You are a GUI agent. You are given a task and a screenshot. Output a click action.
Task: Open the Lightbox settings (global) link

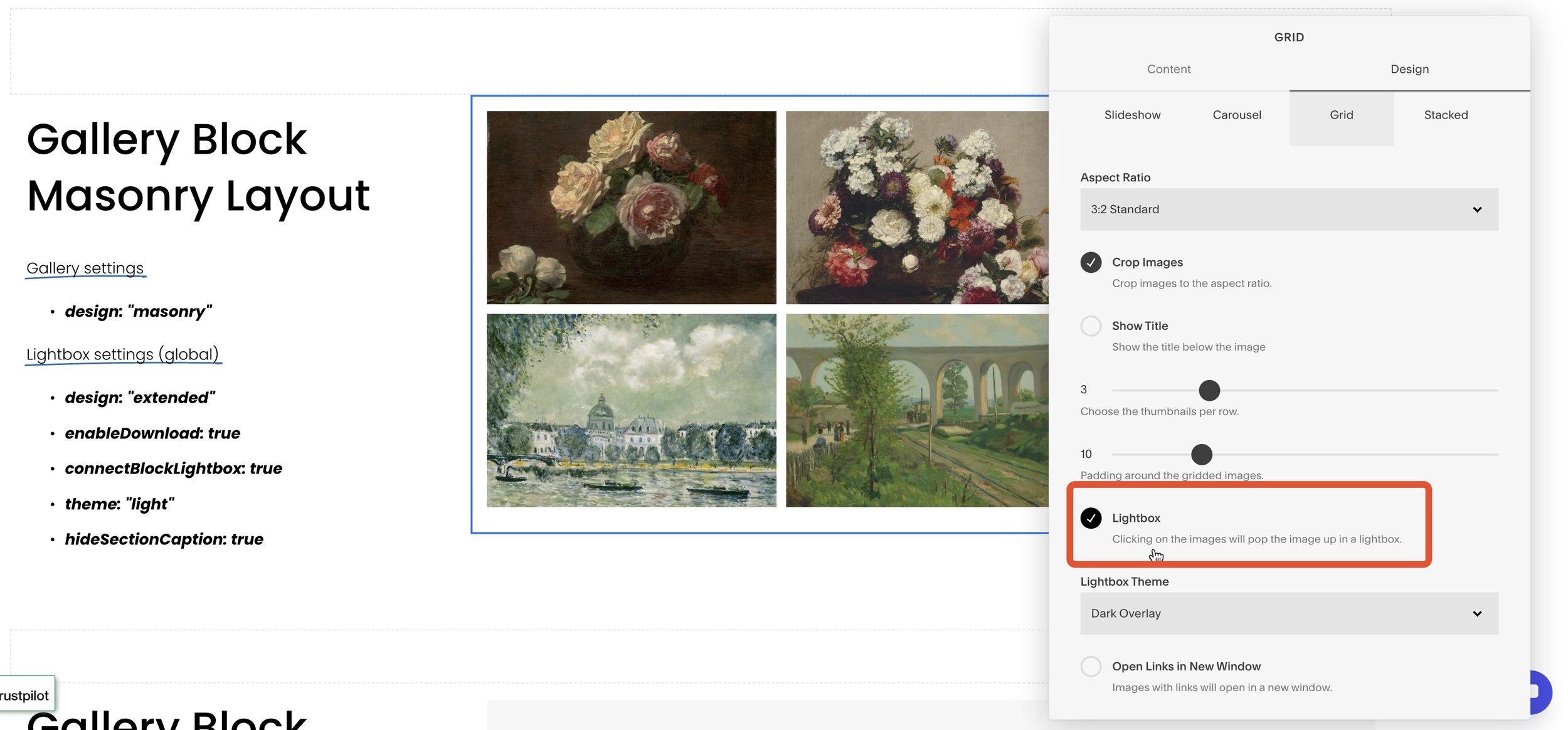click(x=123, y=354)
